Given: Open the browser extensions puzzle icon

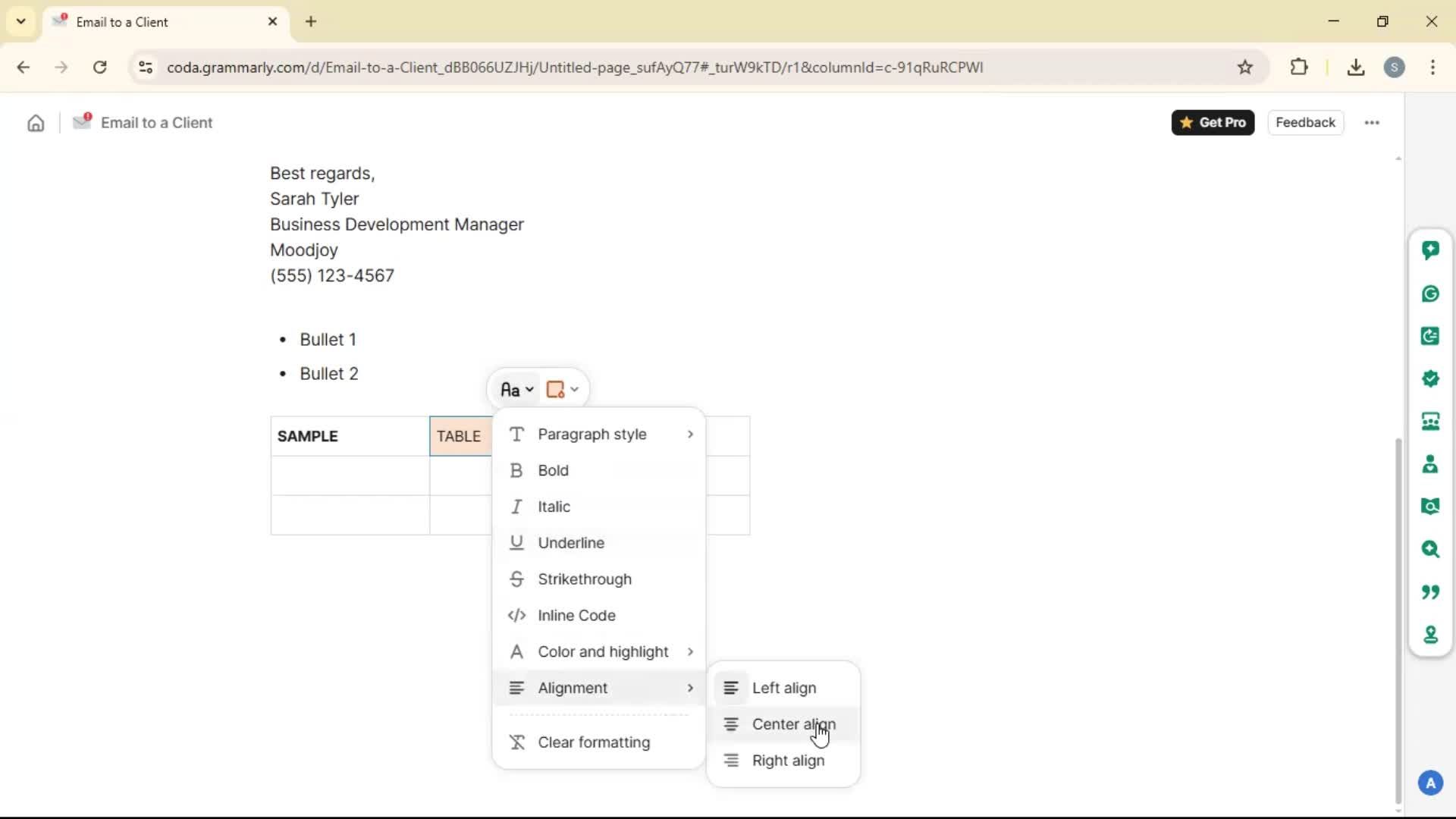Looking at the screenshot, I should 1299,67.
